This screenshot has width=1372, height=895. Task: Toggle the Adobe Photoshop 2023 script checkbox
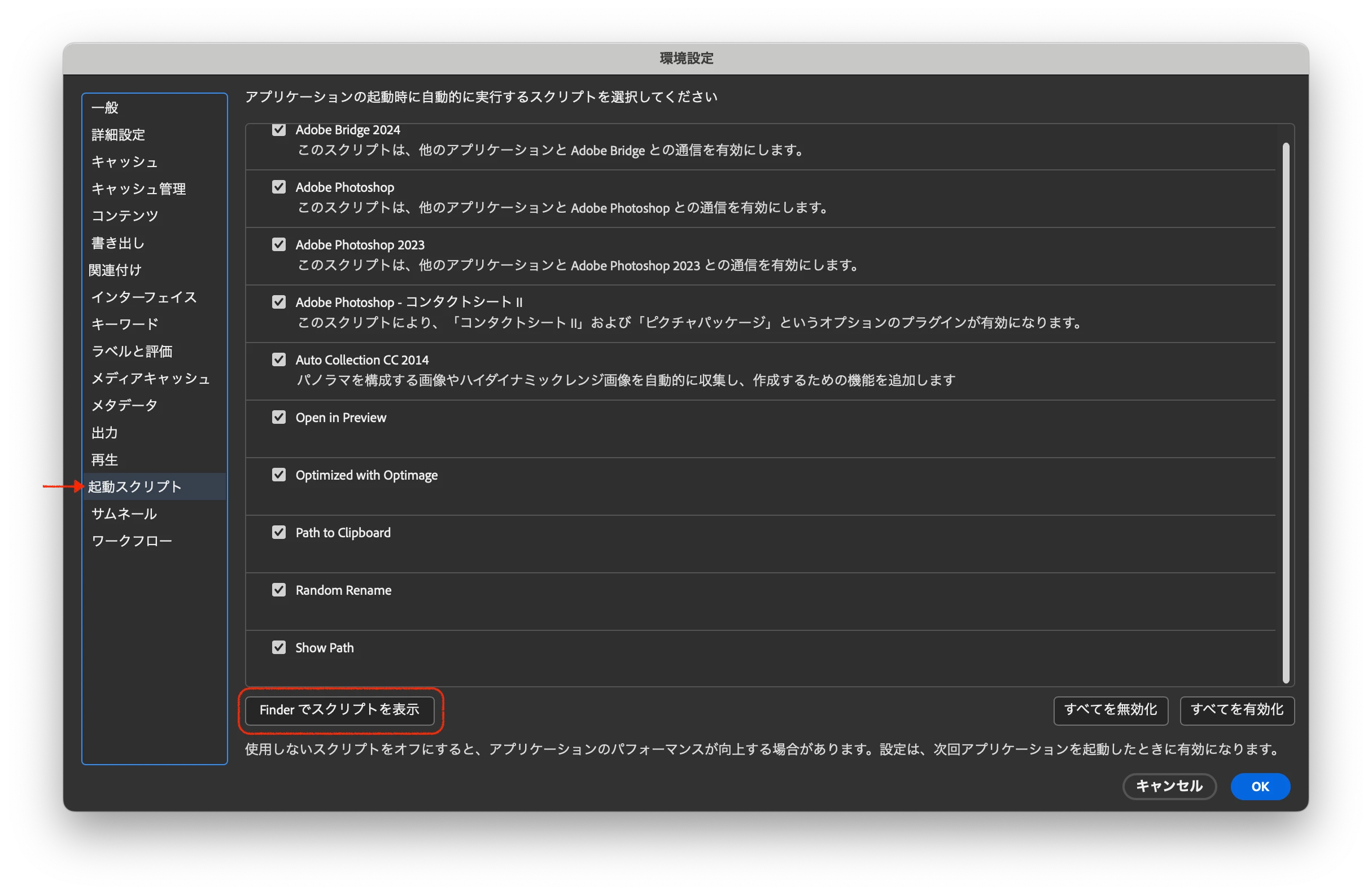(x=279, y=244)
